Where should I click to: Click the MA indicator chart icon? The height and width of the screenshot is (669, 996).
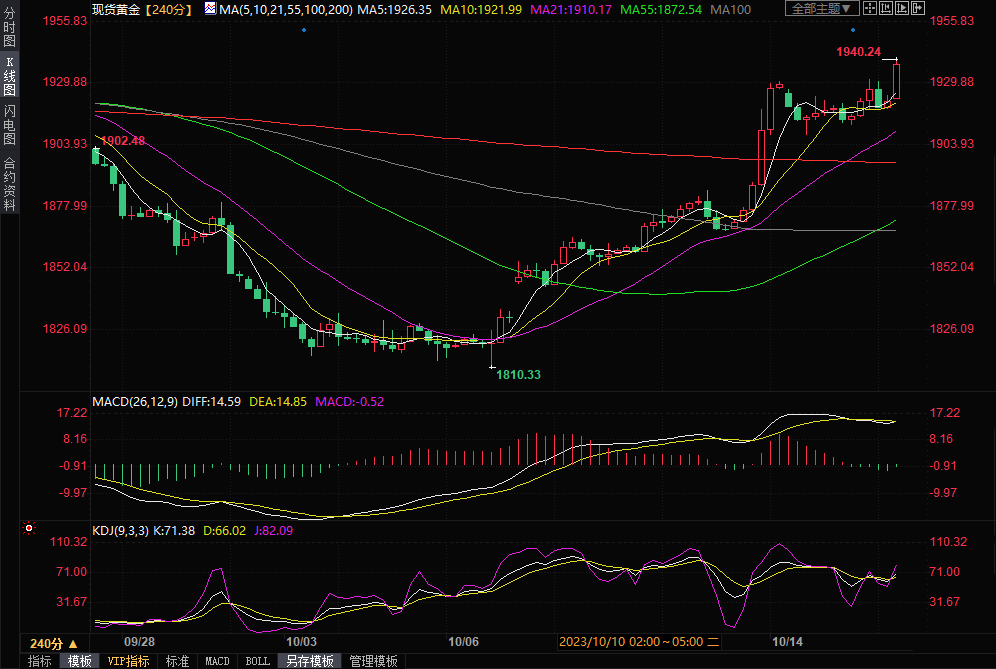point(210,8)
